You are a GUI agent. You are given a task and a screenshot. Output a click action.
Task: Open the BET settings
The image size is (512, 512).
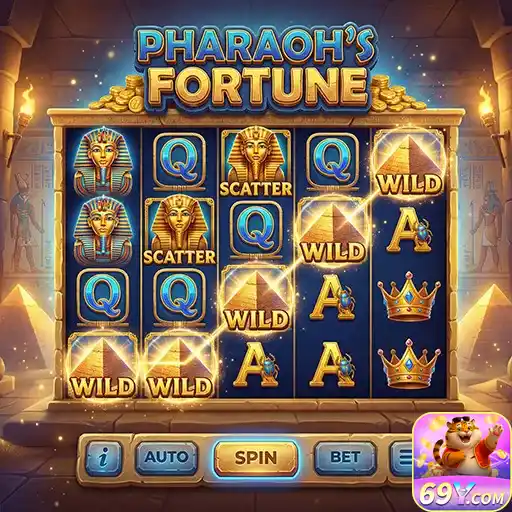[x=345, y=457]
